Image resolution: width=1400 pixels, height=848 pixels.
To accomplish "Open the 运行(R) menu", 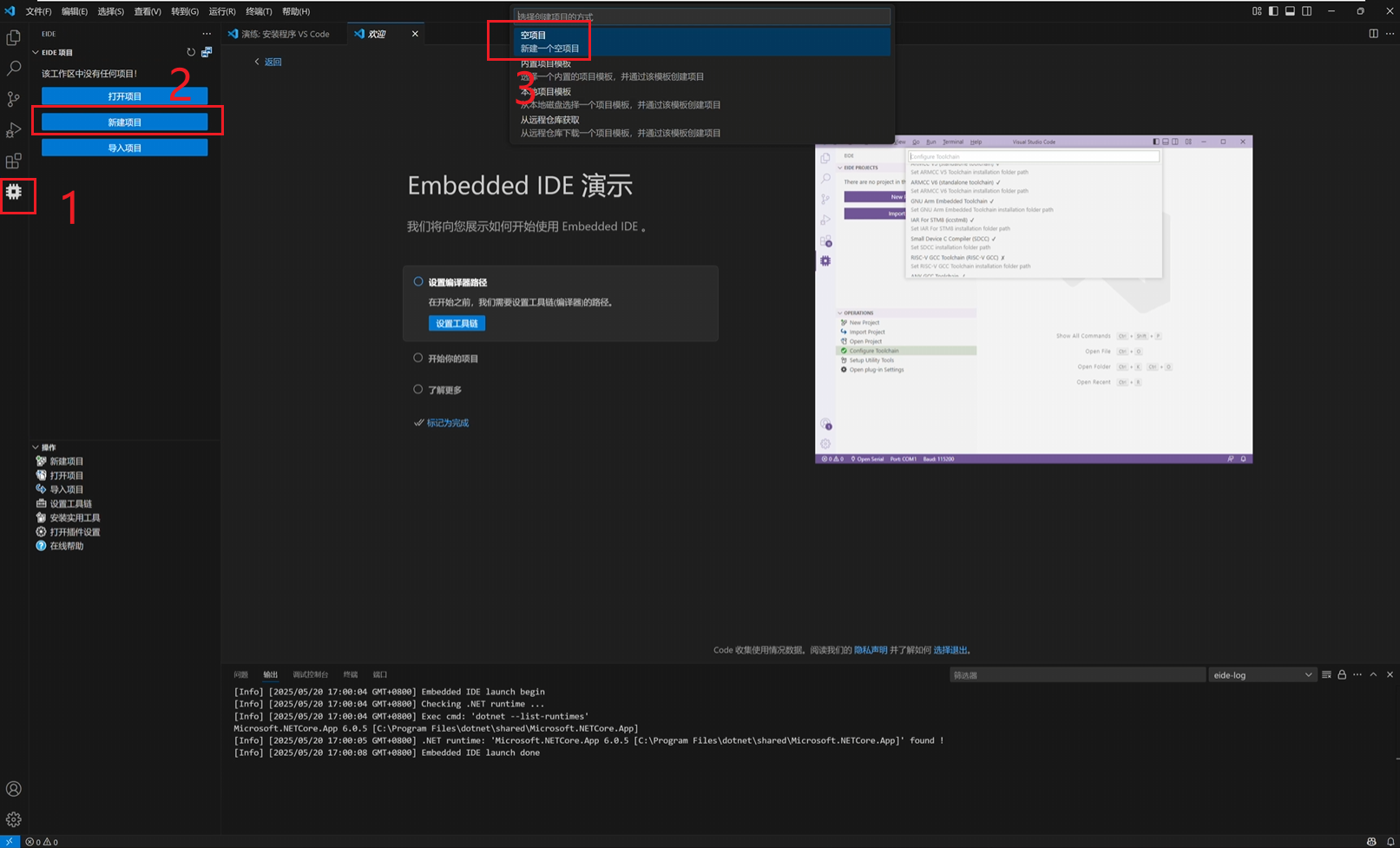I will pyautogui.click(x=222, y=11).
